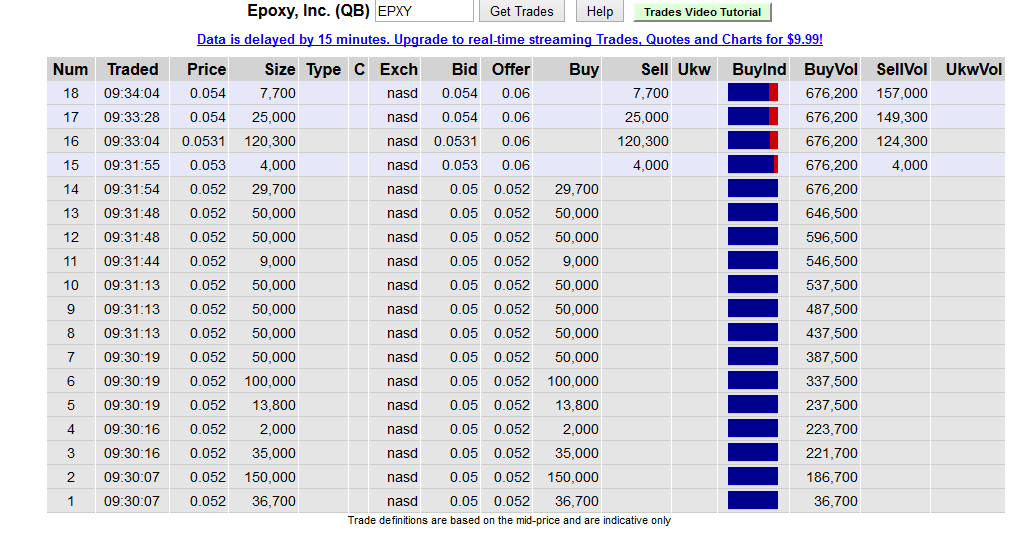Click the buy indicator bar for trade 18
Image resolution: width=1024 pixels, height=536 pixels.
click(x=753, y=93)
